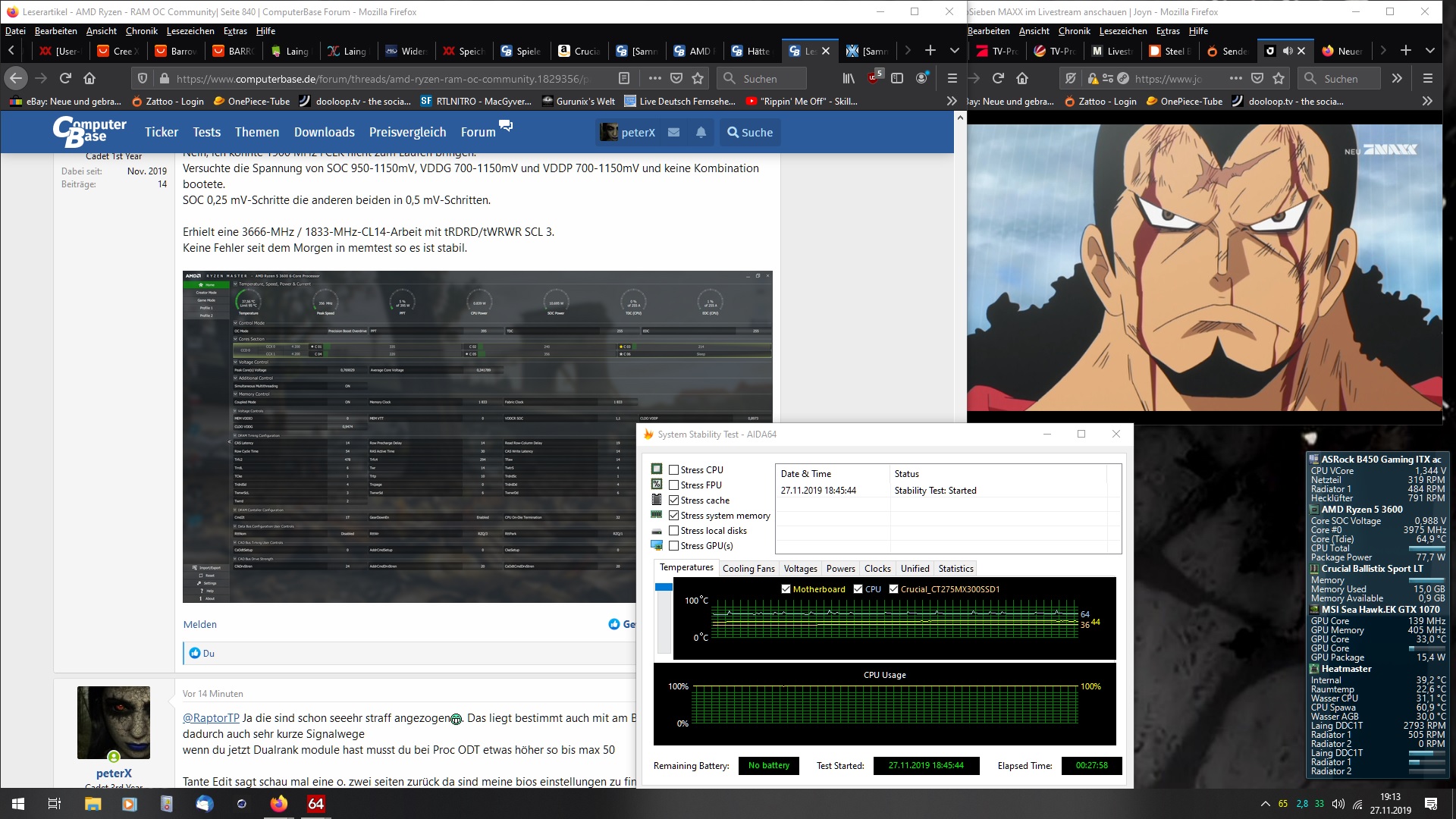Open the ComputerBase messages envelope icon

(673, 132)
